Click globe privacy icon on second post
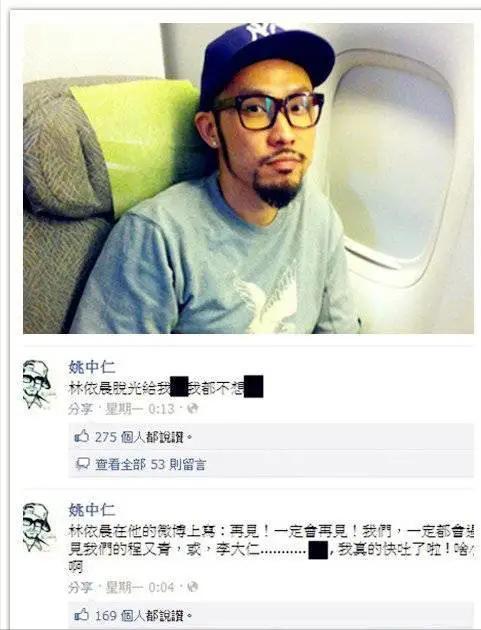The width and height of the screenshot is (481, 630). (x=192, y=587)
